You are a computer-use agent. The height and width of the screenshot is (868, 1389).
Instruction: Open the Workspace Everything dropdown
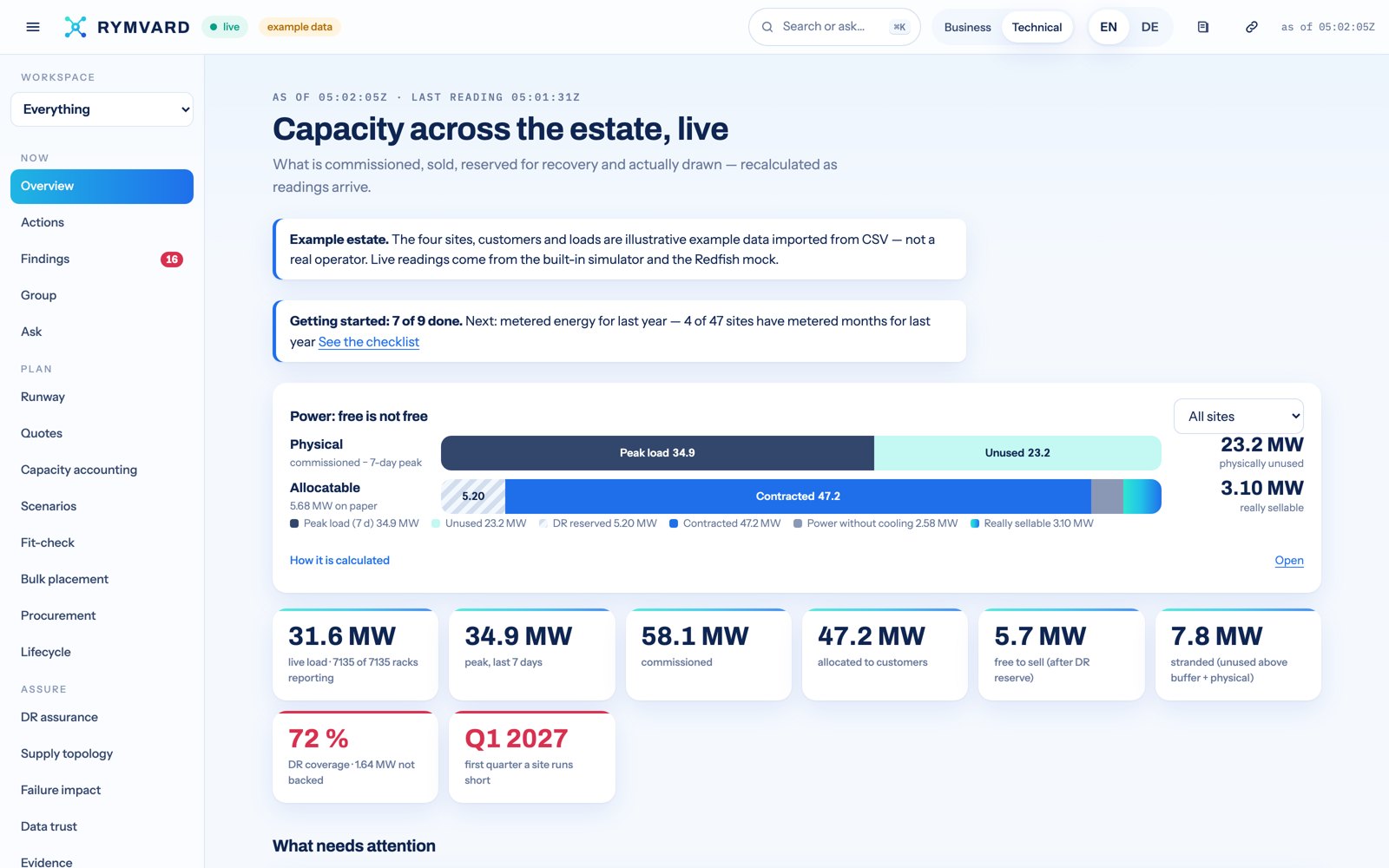tap(102, 109)
